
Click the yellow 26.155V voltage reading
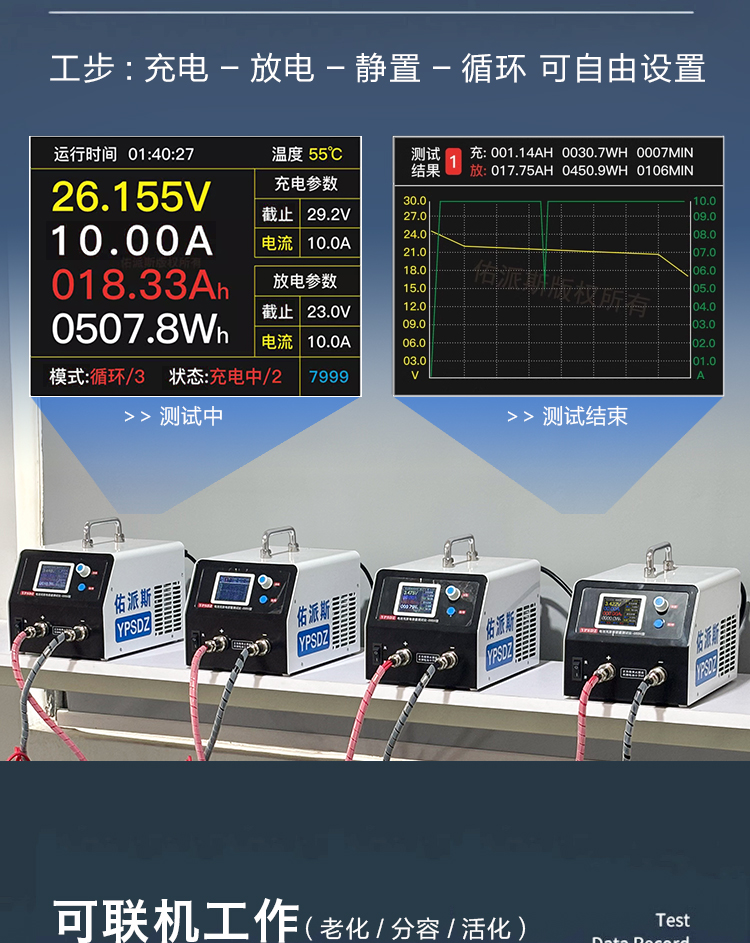(131, 197)
